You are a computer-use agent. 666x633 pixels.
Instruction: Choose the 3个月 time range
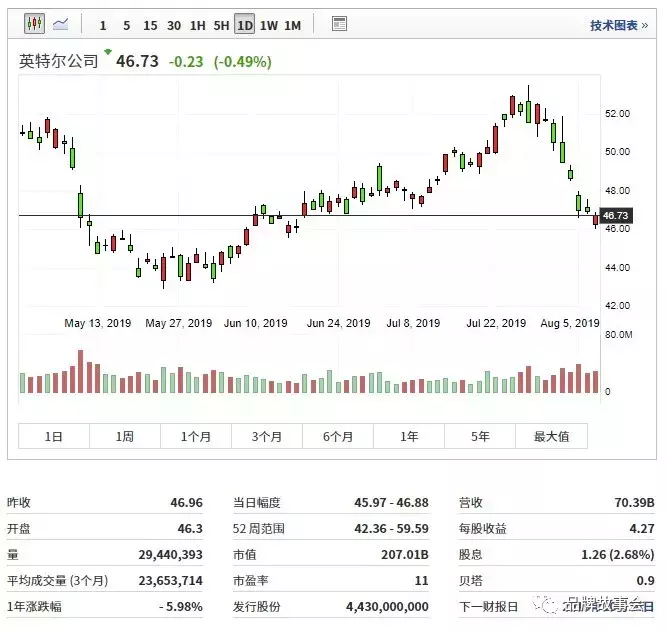point(267,436)
